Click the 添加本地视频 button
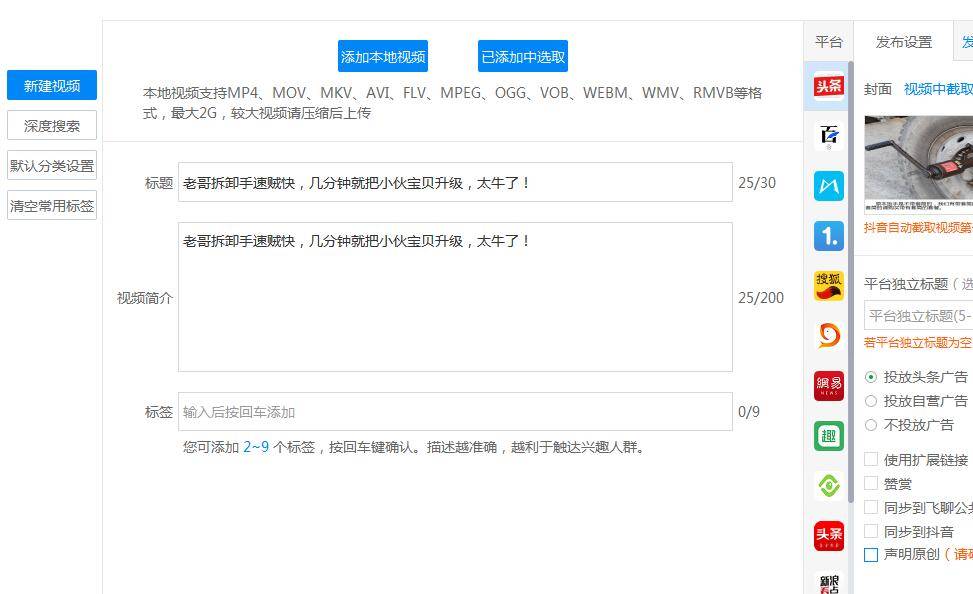973x594 pixels. point(383,57)
